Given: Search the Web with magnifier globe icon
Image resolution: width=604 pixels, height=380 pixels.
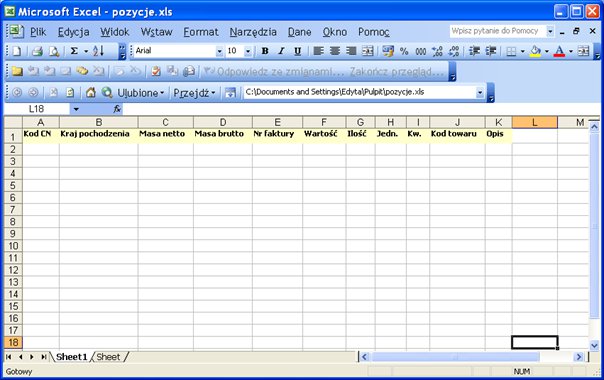Looking at the screenshot, I should (107, 92).
